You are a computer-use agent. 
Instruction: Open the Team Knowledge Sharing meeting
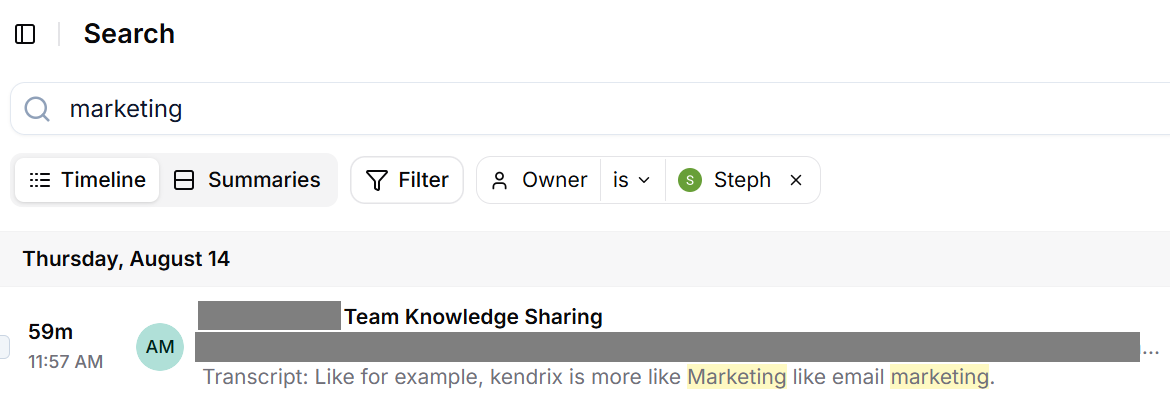coord(473,317)
